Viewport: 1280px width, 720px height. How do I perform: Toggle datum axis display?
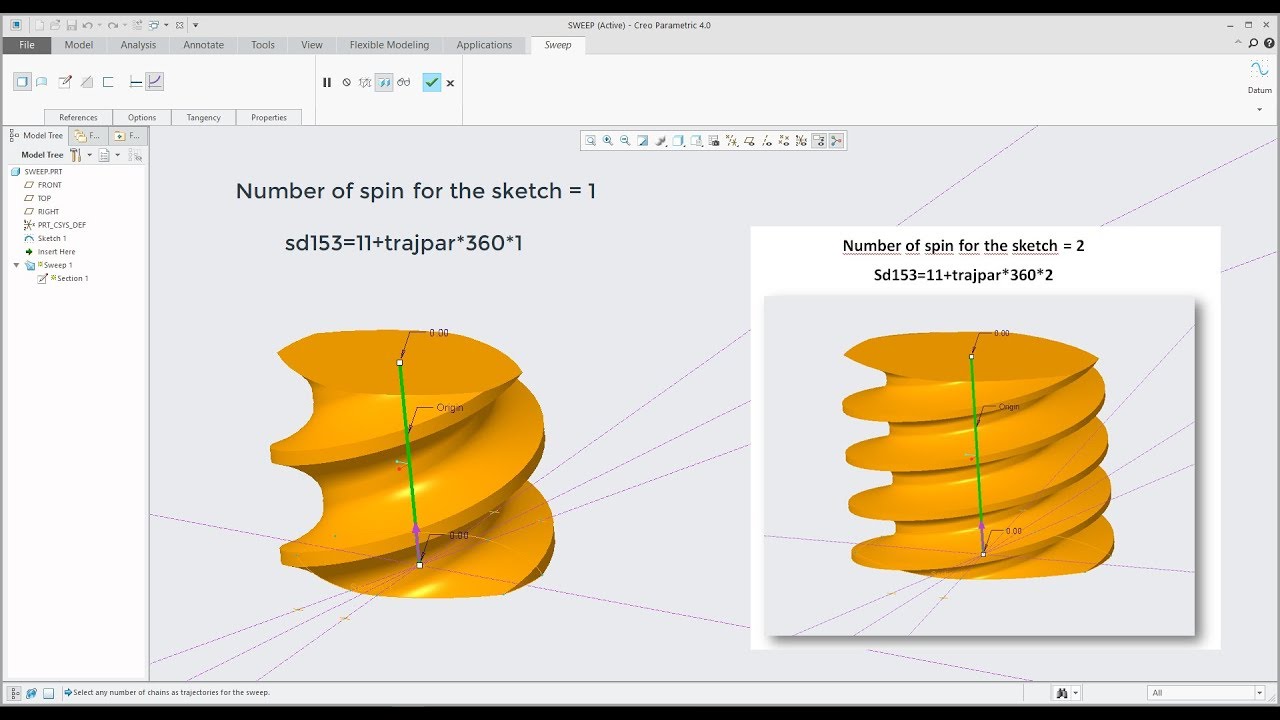[766, 141]
